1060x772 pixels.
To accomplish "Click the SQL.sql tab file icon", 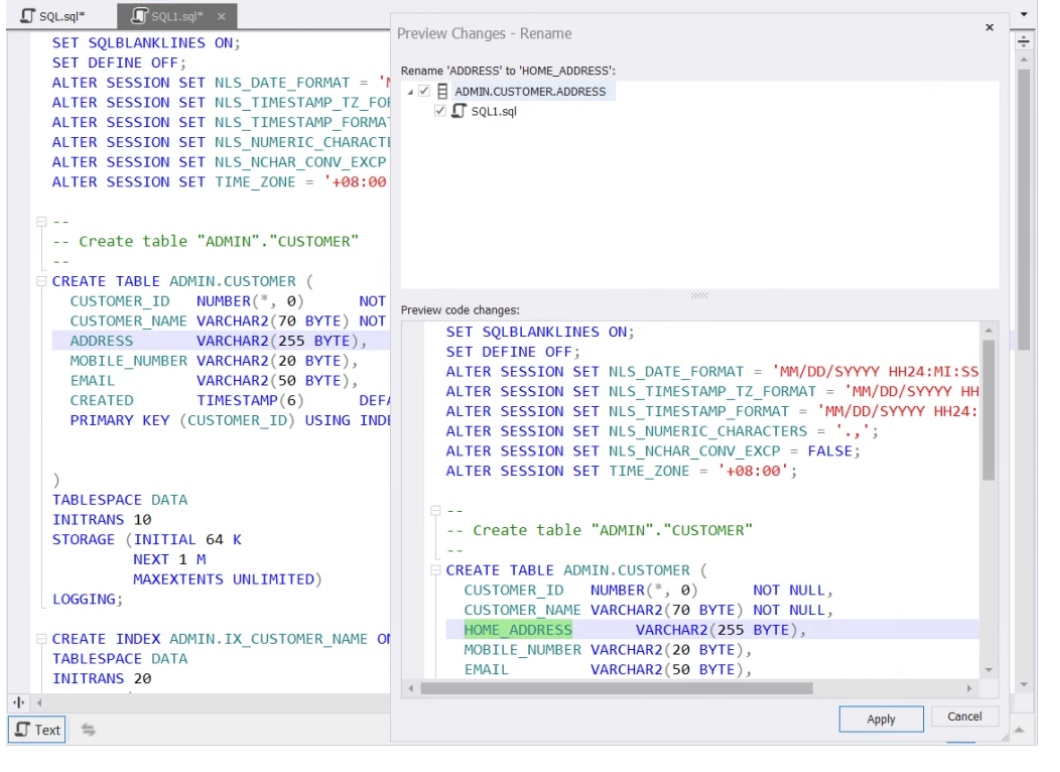I will pyautogui.click(x=28, y=16).
